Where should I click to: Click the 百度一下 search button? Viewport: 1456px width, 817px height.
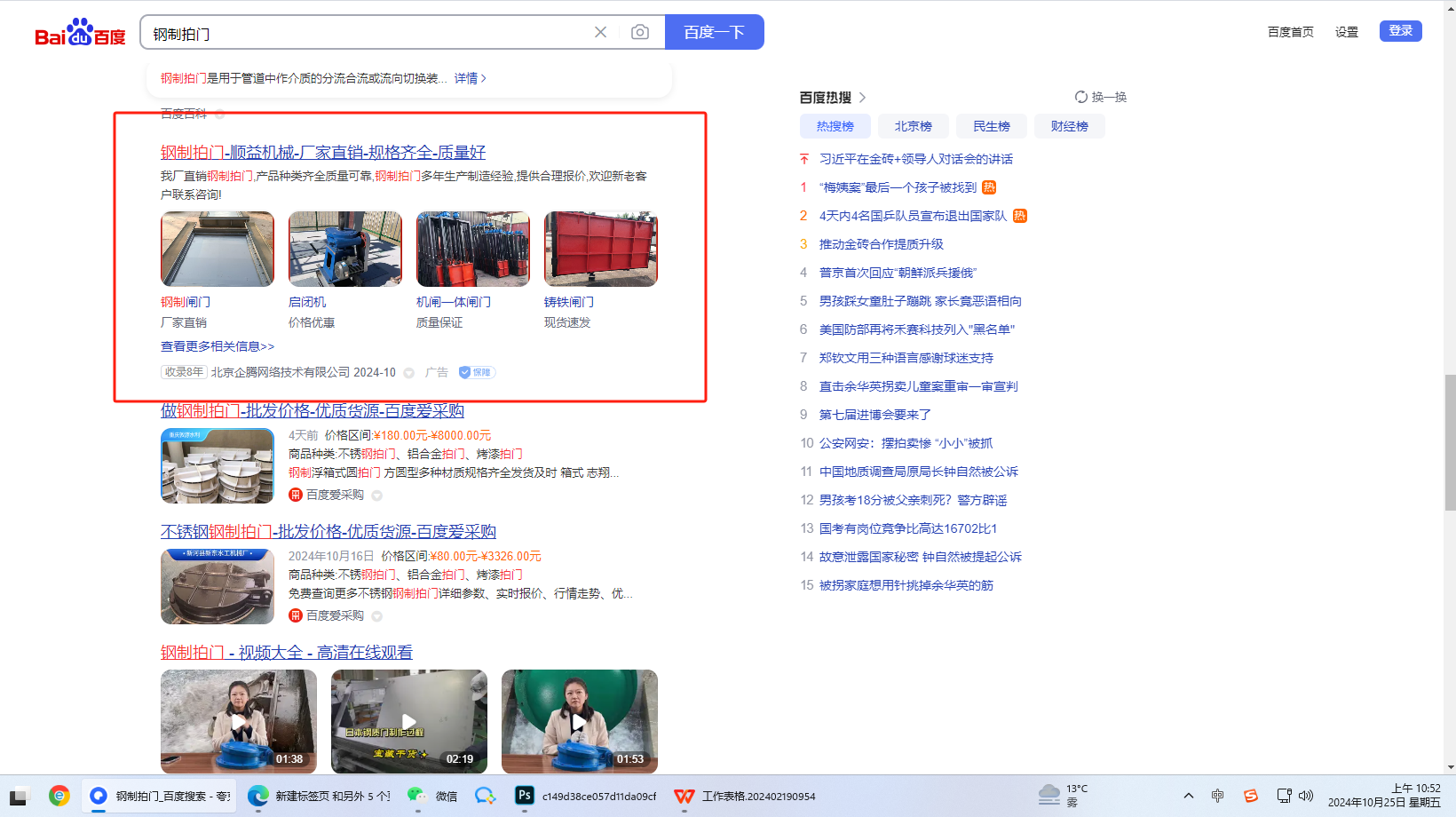(x=714, y=32)
